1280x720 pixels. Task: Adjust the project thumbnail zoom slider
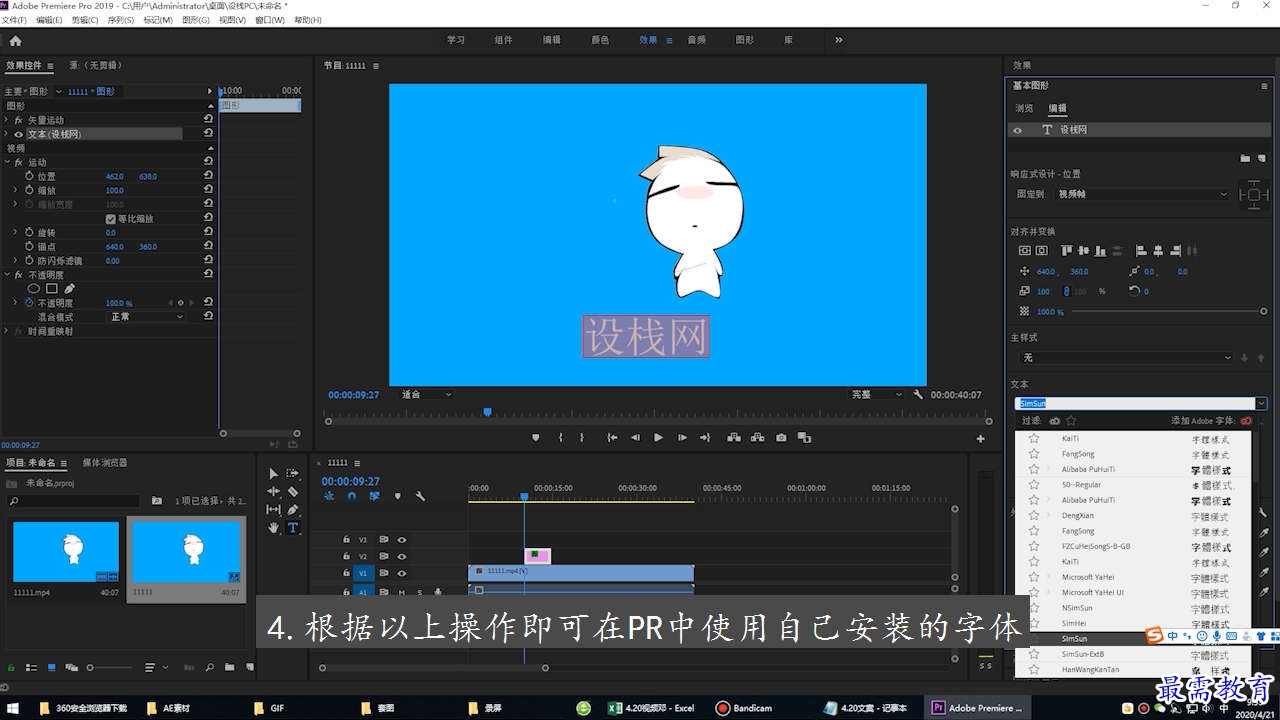coord(90,667)
